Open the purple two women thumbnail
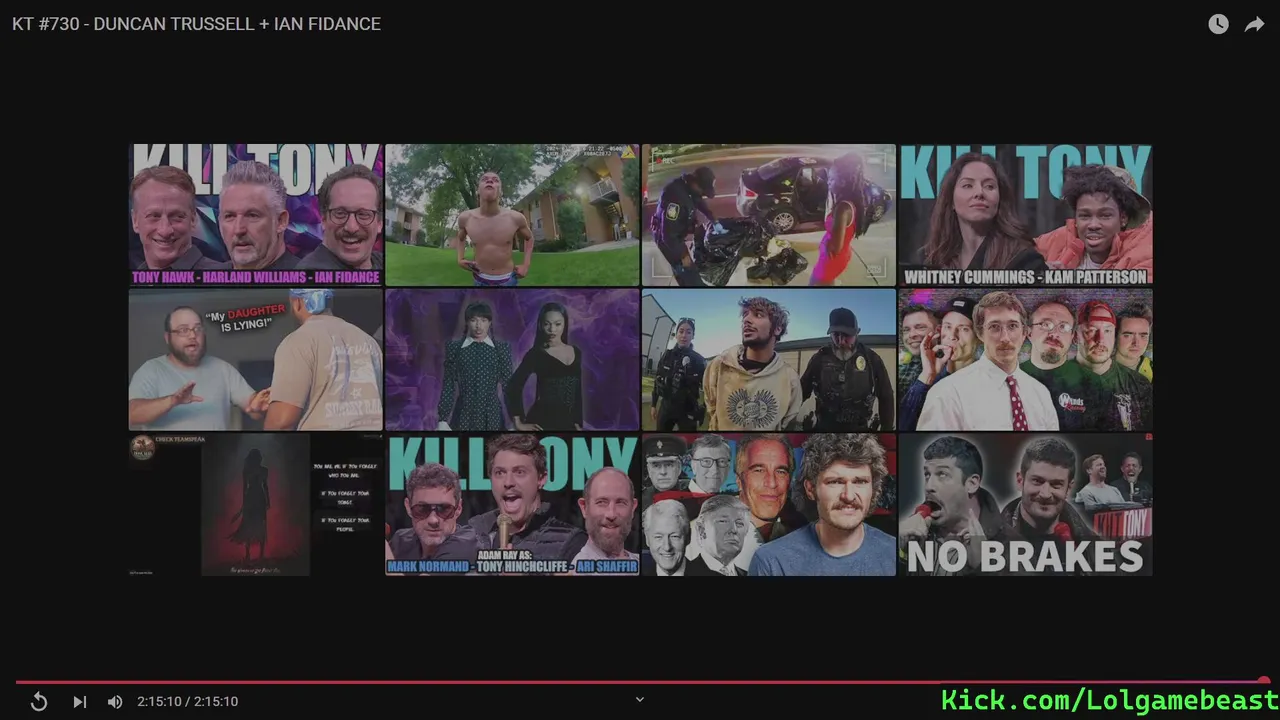 tap(512, 360)
